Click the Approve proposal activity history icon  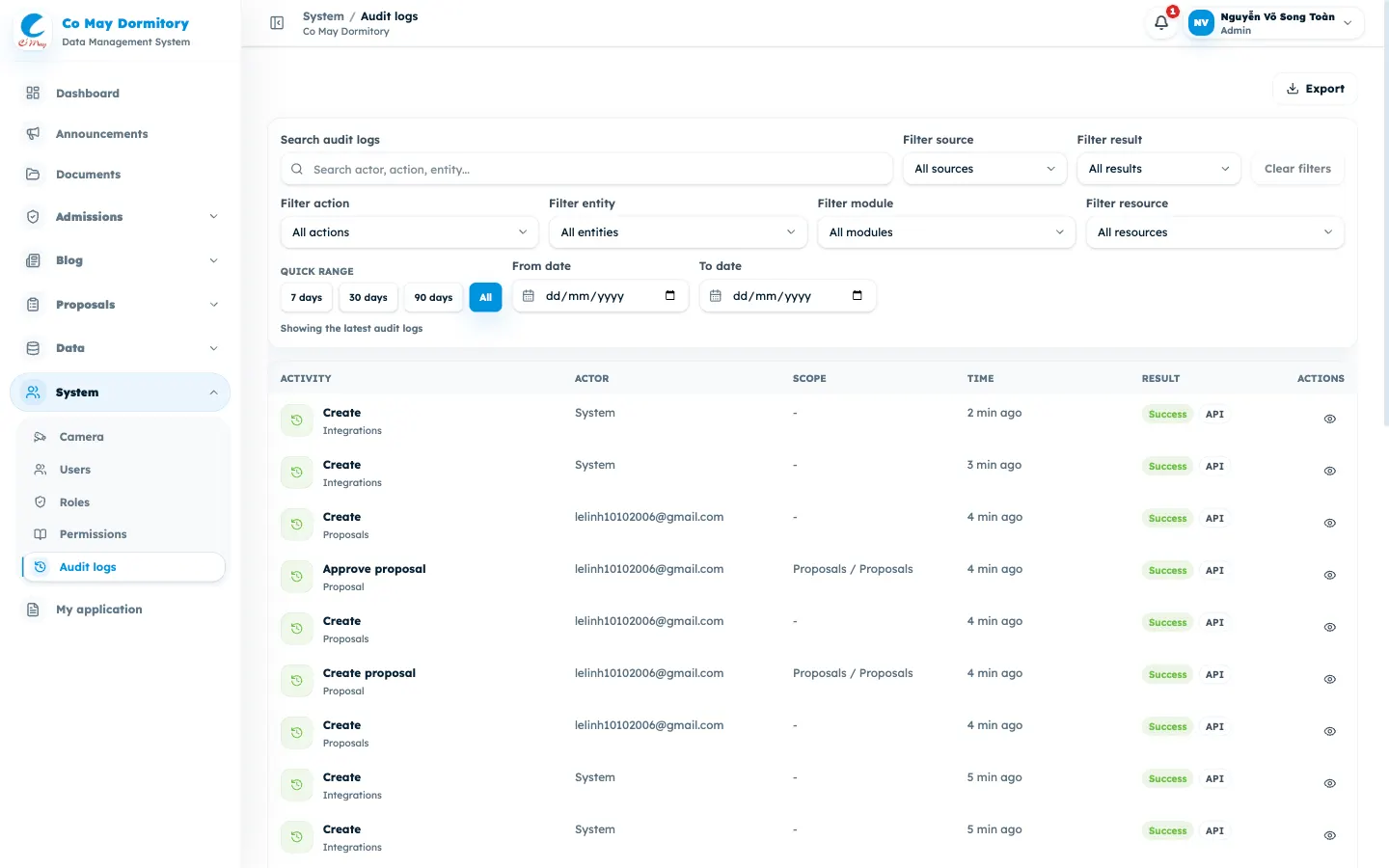297,577
